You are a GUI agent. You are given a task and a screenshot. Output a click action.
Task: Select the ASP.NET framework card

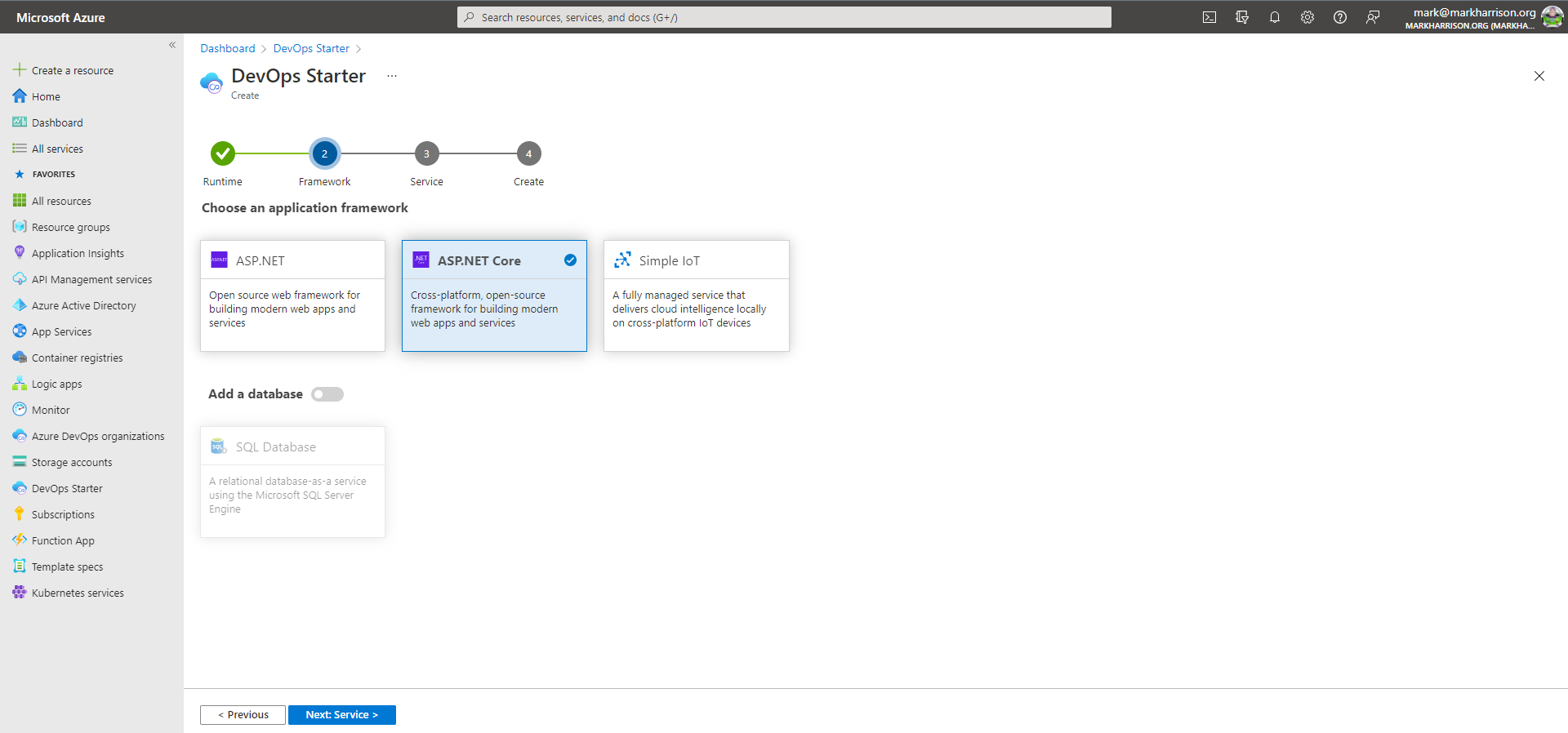(292, 295)
